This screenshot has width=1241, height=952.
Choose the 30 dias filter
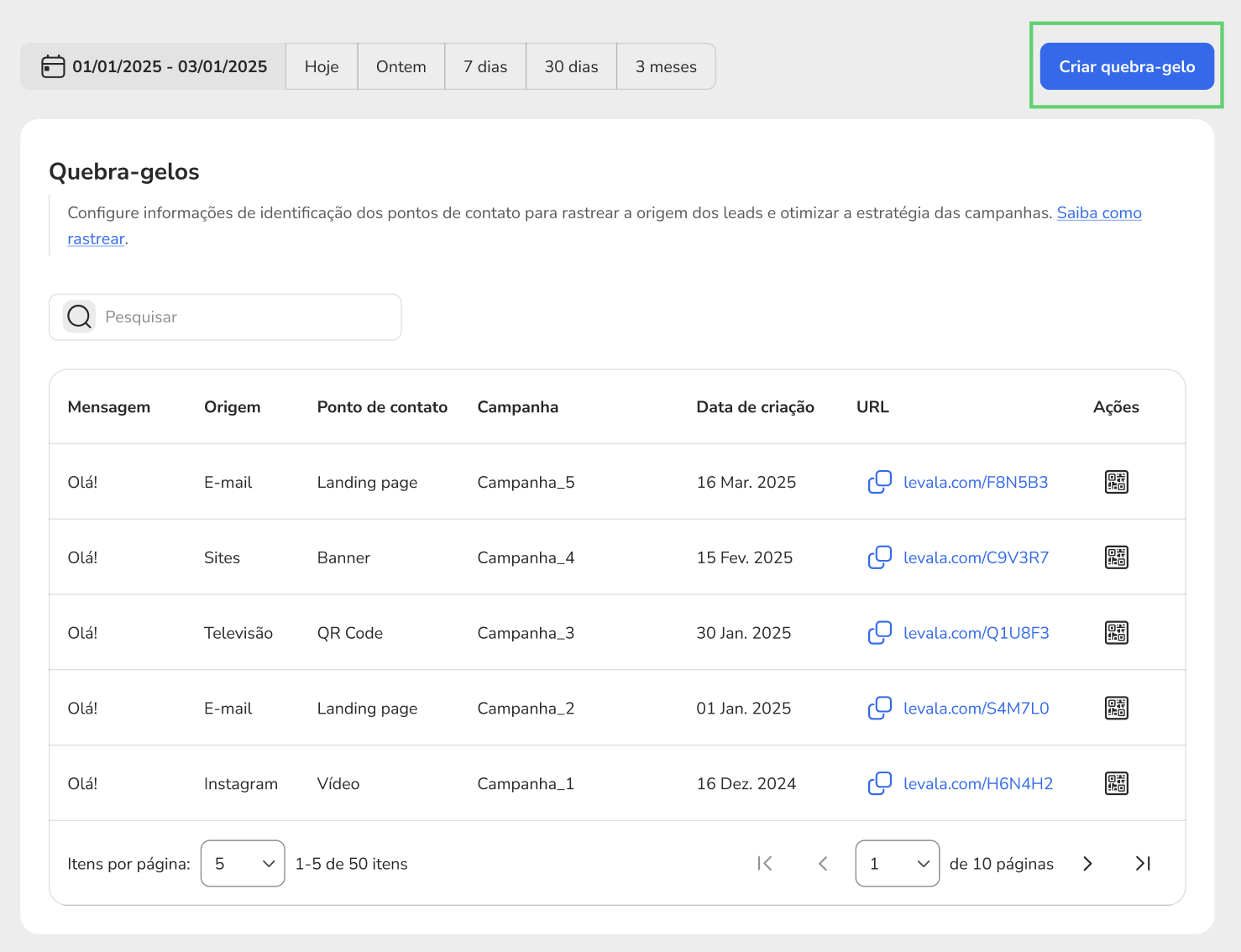click(x=571, y=66)
